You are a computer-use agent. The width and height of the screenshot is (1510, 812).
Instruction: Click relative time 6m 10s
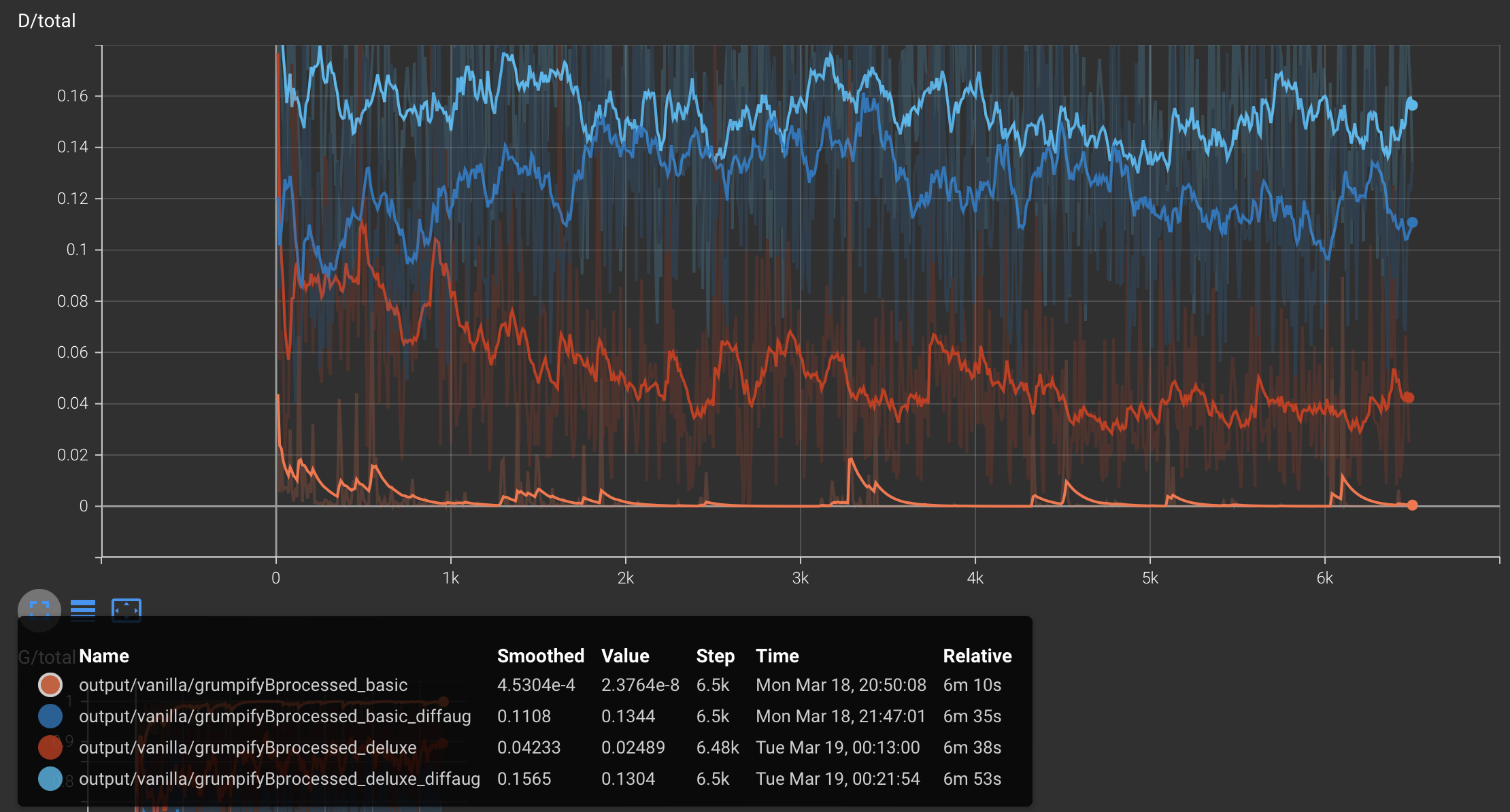(x=972, y=685)
